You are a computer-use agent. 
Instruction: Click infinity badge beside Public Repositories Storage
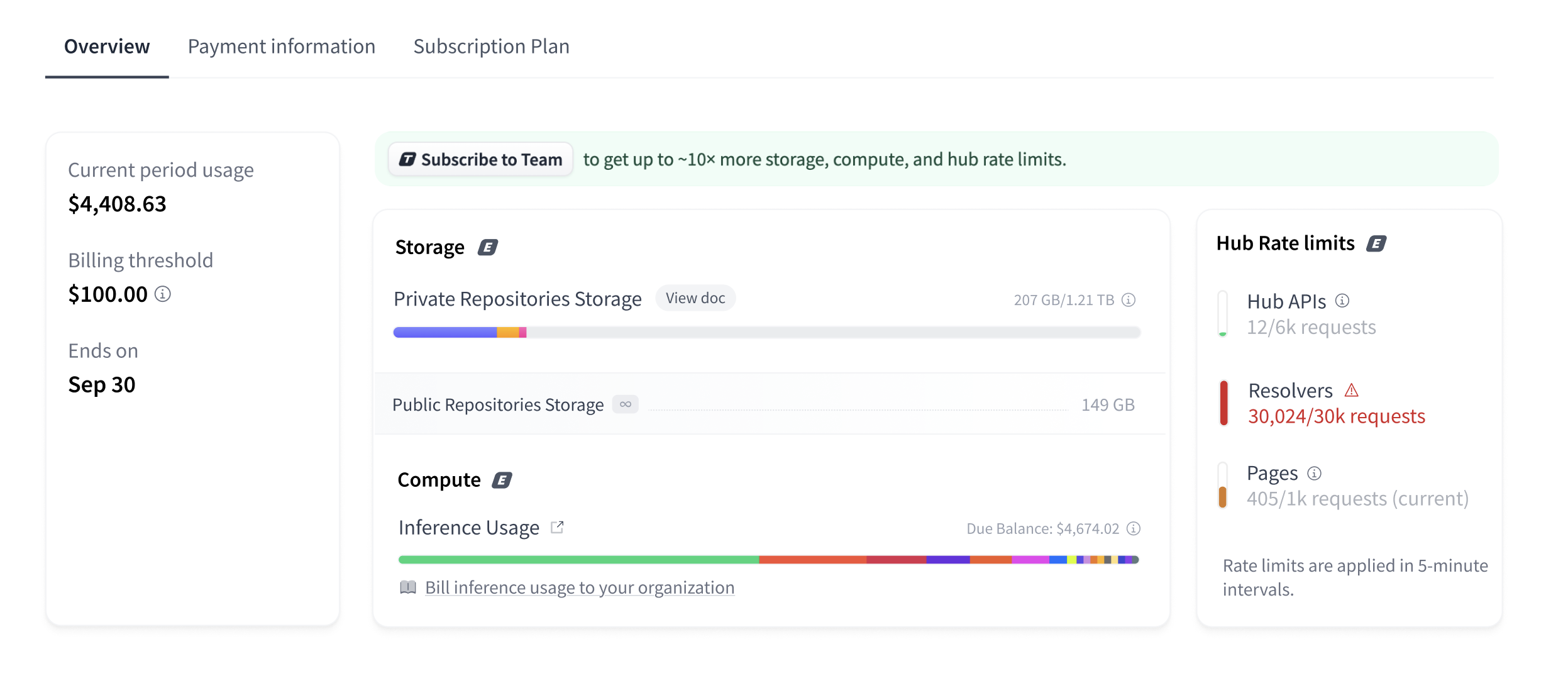pos(626,404)
